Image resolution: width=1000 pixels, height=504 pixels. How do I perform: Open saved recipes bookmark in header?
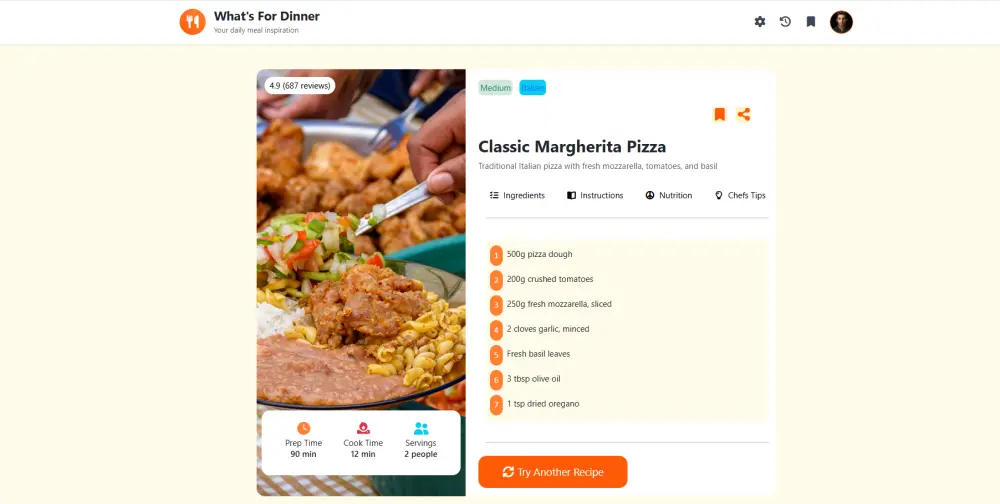(811, 22)
